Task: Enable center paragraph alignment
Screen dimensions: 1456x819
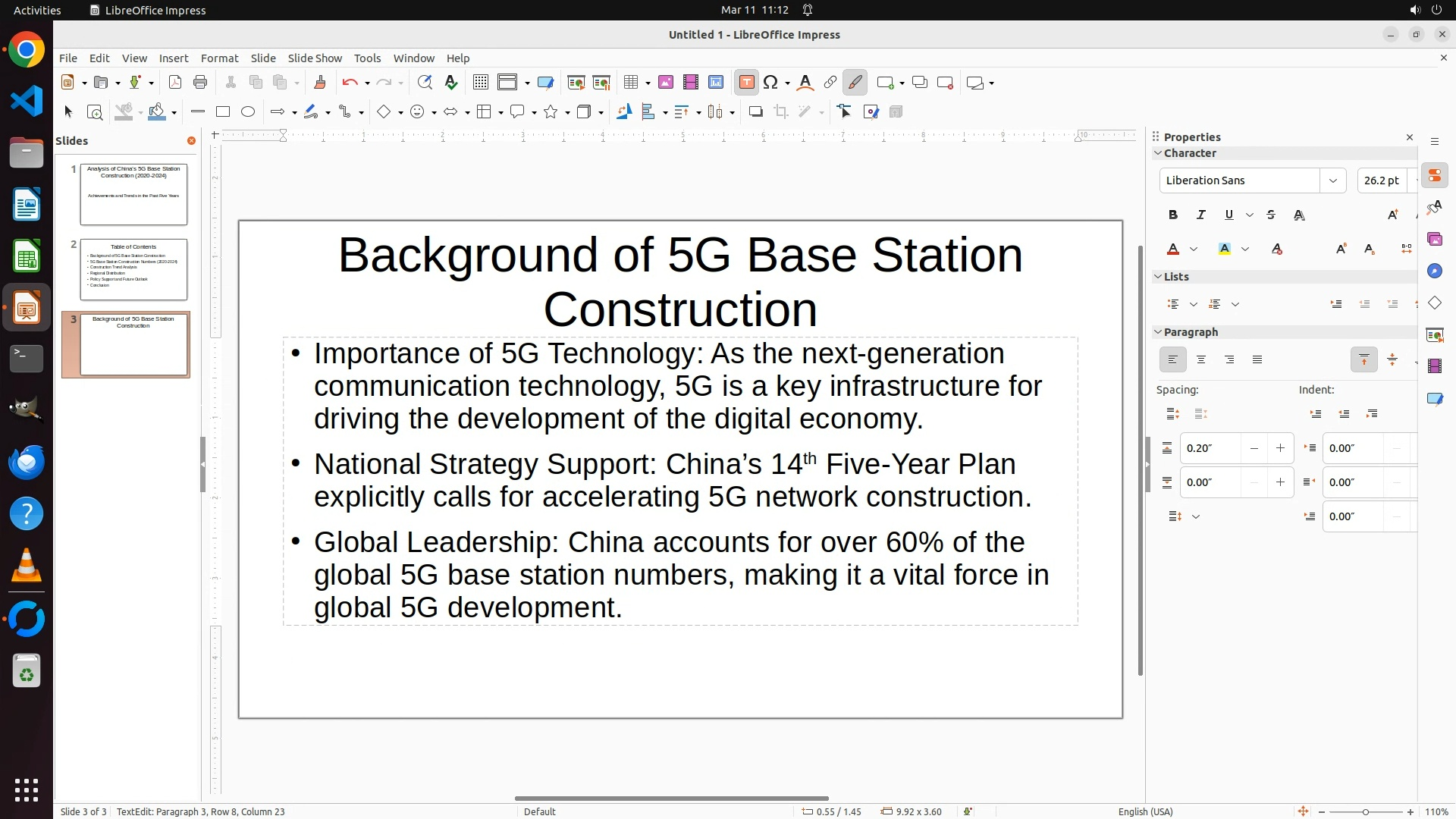Action: pyautogui.click(x=1201, y=360)
